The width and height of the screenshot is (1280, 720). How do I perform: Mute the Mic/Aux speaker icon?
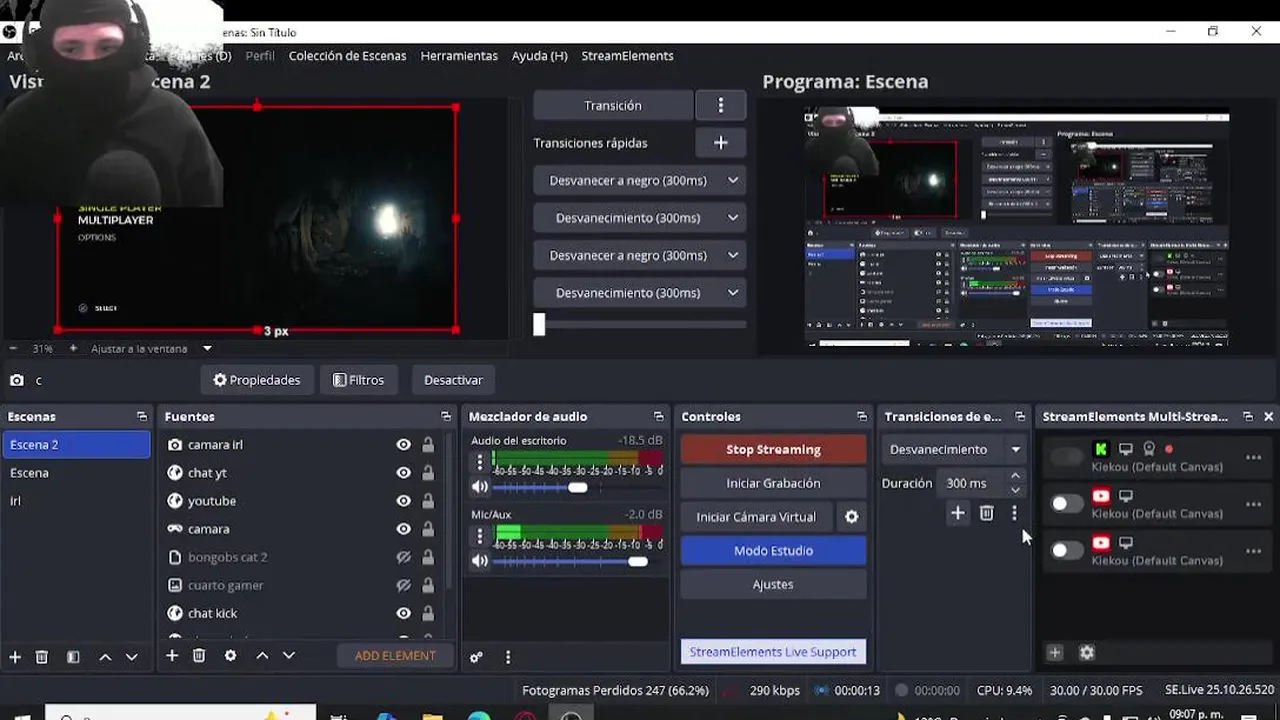(480, 561)
